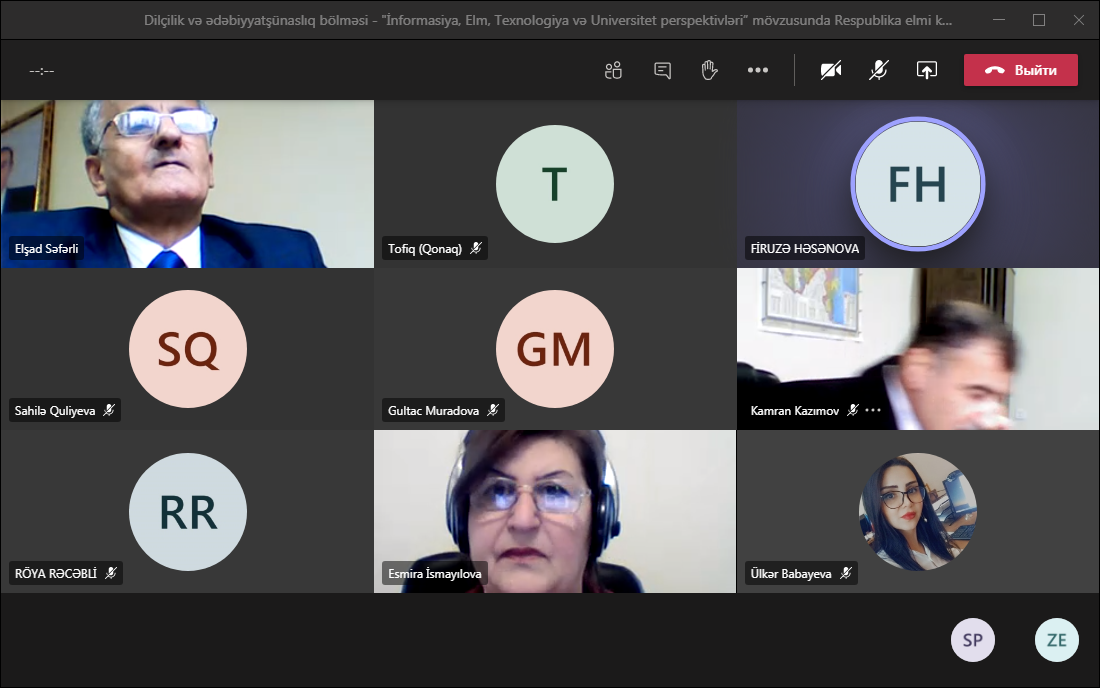The width and height of the screenshot is (1100, 688).
Task: Click the SQ avatar of Sahilə Quliyeva
Action: tap(188, 349)
